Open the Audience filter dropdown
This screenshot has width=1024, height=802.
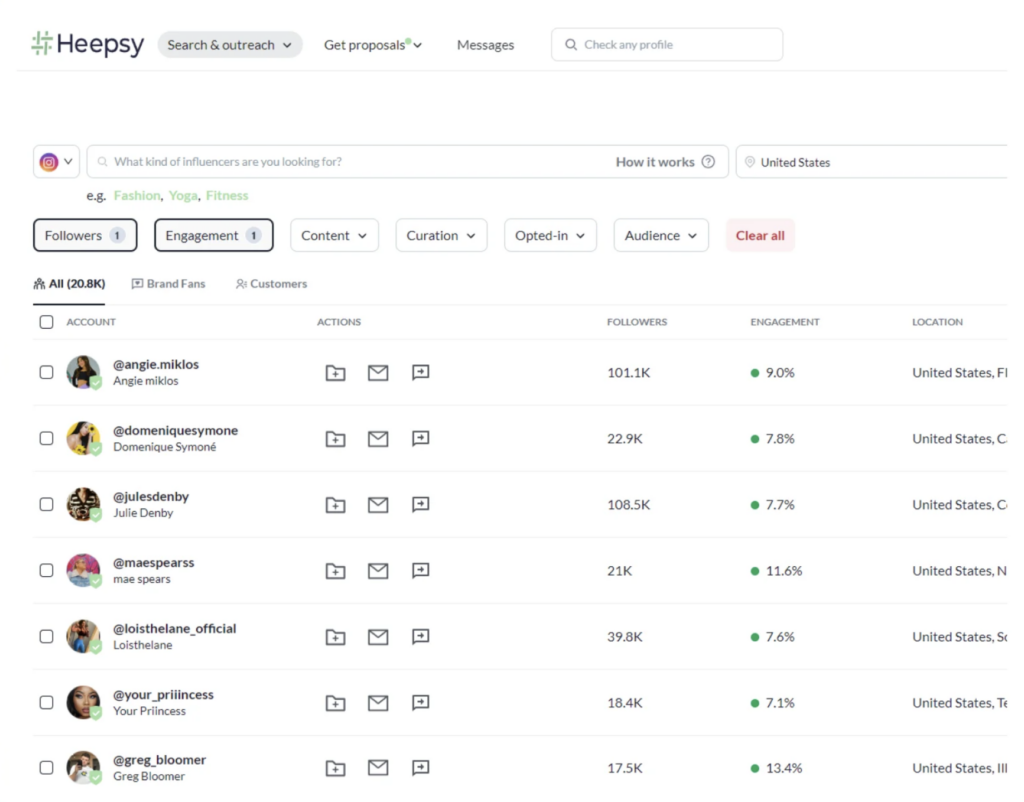660,236
